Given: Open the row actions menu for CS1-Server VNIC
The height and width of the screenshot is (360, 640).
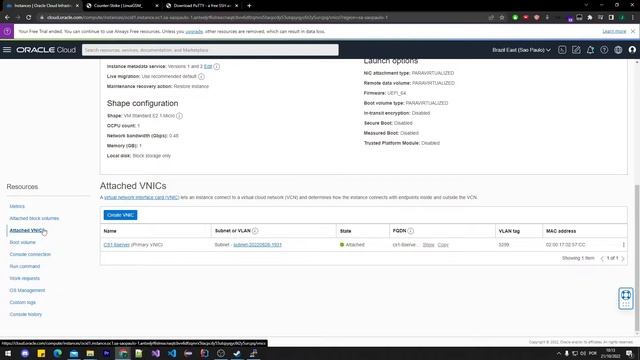Looking at the screenshot, I should click(x=623, y=245).
